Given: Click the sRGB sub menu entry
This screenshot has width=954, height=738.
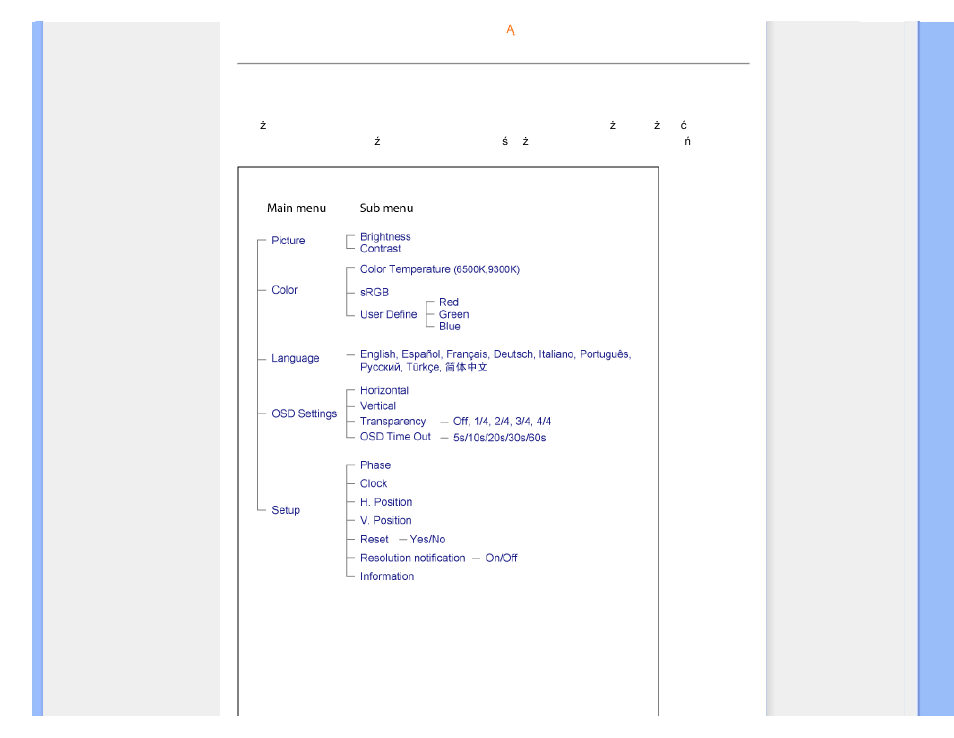Looking at the screenshot, I should 374,293.
